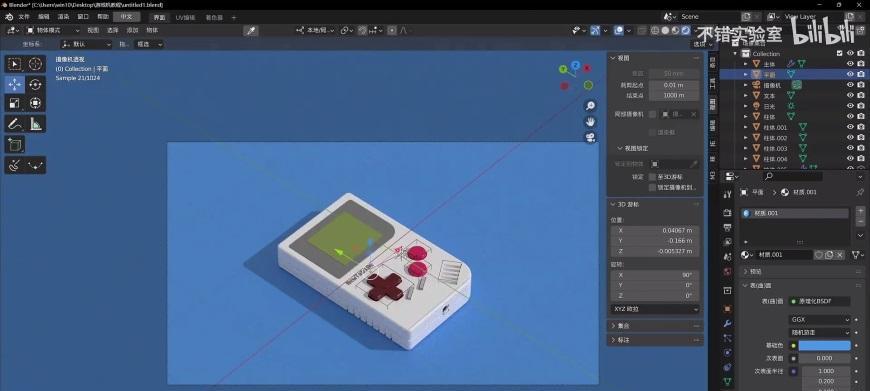
Task: Click the eyedropper icon in the header
Action: (251, 31)
